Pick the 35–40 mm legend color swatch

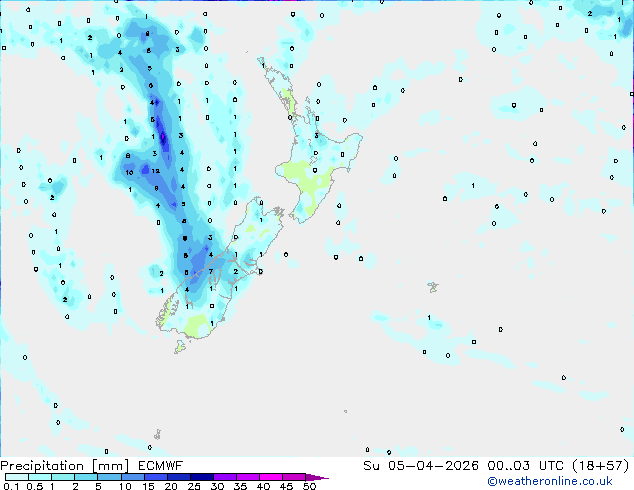click(x=248, y=477)
